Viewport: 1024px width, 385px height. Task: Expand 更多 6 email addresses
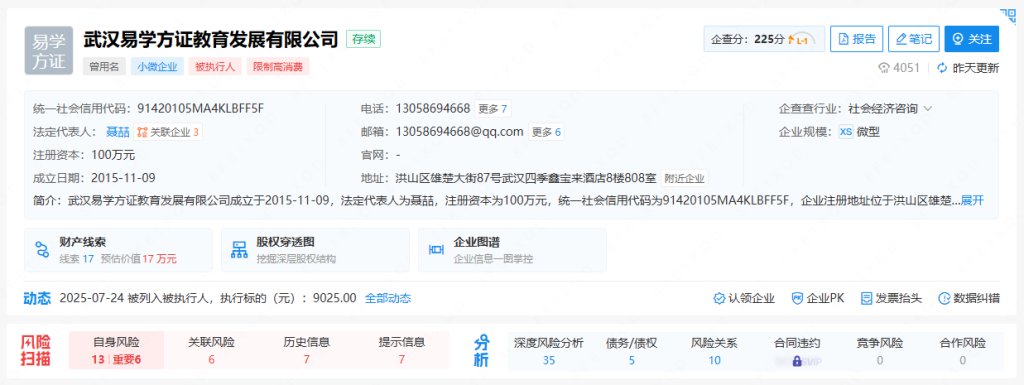coord(546,132)
